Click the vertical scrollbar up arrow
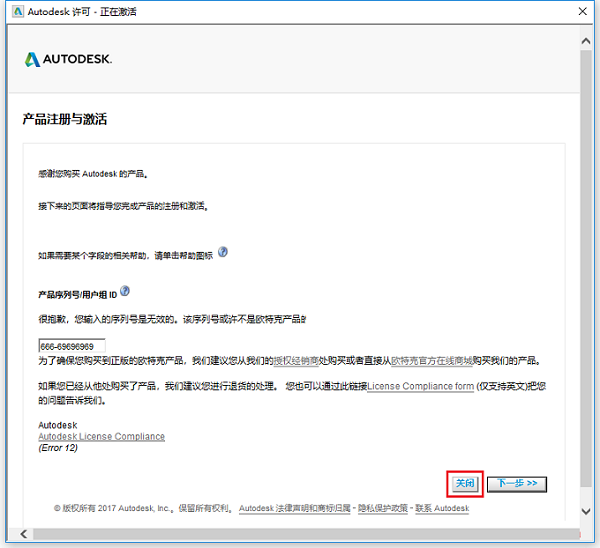The width and height of the screenshot is (600, 548). (586, 41)
